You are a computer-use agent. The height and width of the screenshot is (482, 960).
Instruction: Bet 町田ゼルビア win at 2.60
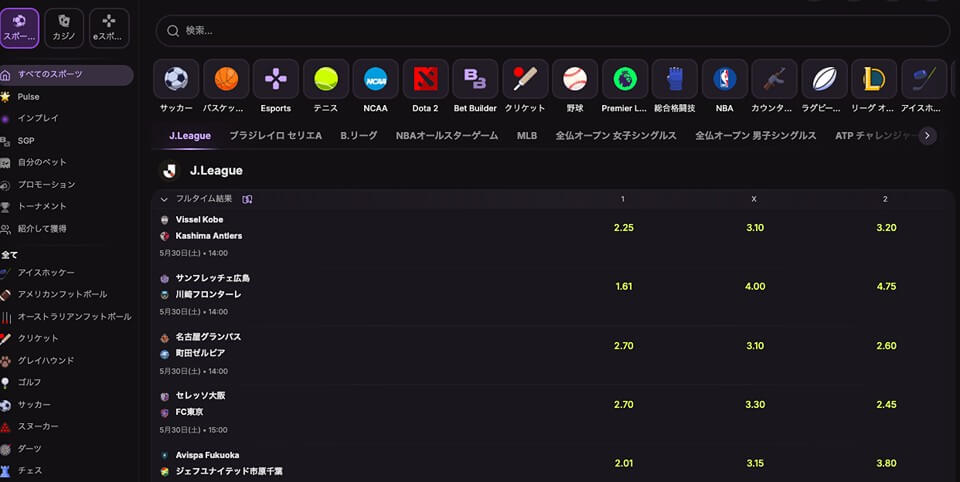(886, 346)
